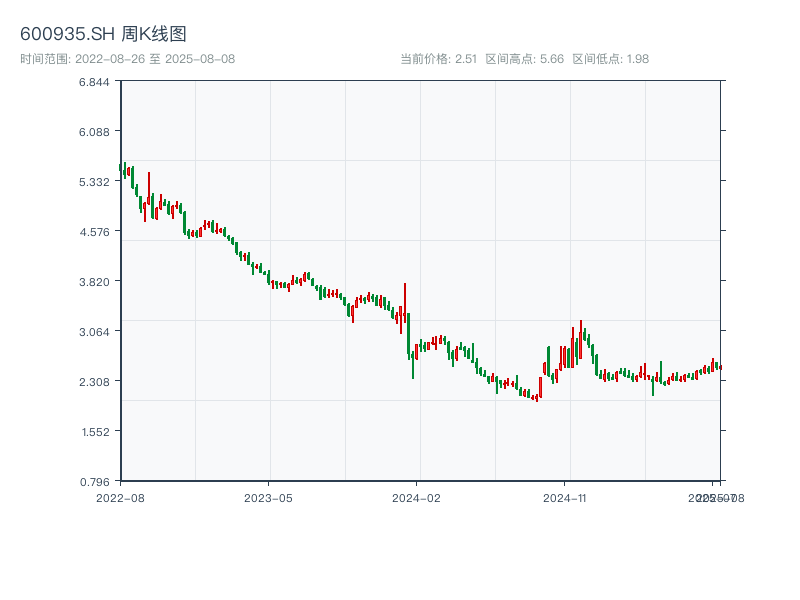This screenshot has height=600, width=800.
Task: Click the 当前价格 2.51 label
Action: 438,59
